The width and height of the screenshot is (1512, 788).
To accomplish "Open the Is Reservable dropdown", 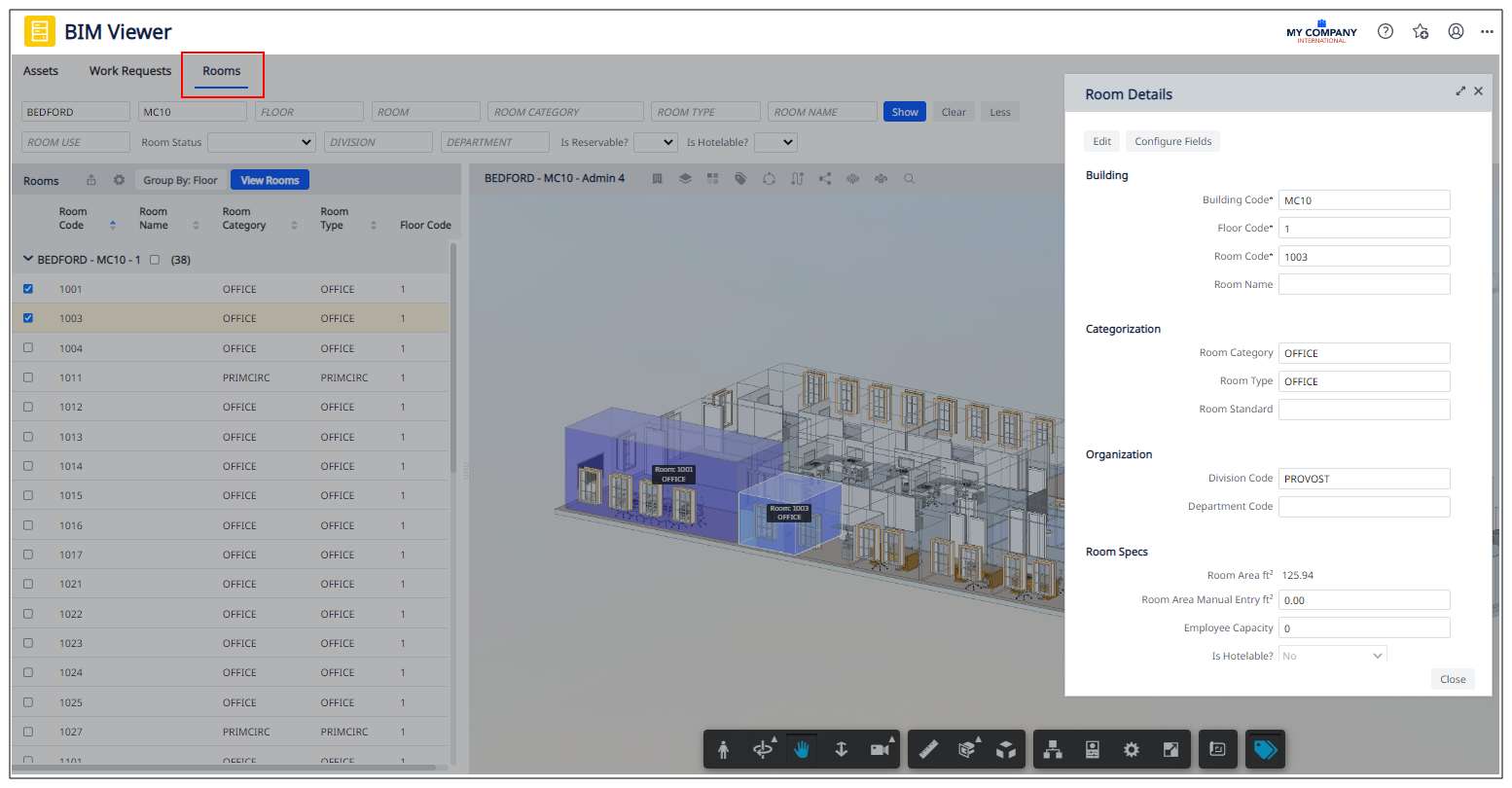I will point(656,142).
